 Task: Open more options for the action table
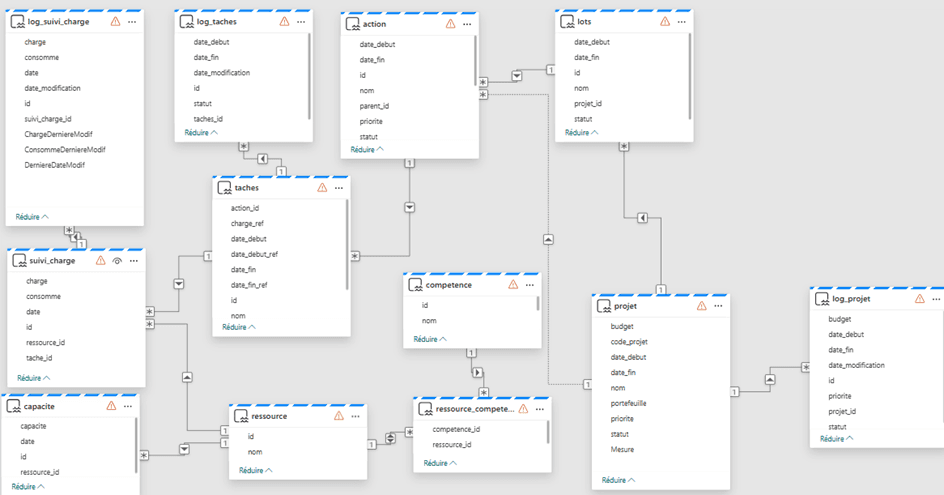[466, 23]
